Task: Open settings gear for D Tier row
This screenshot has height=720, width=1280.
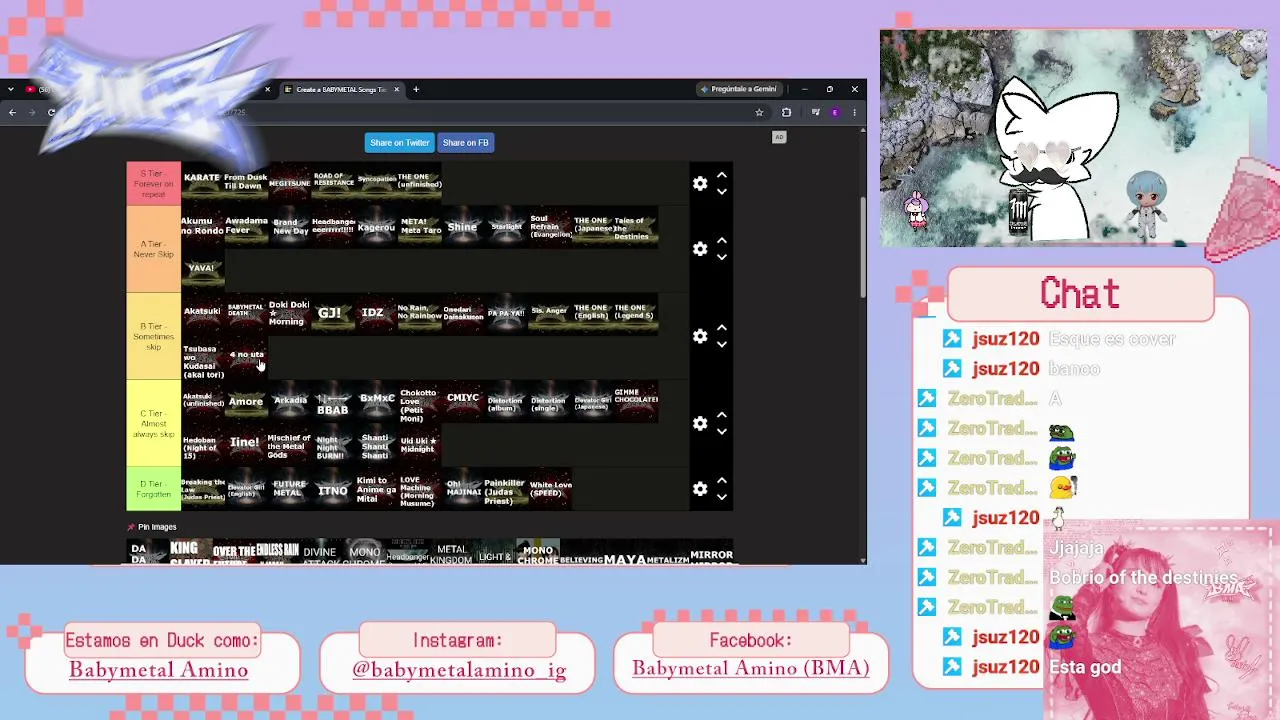Action: pos(700,489)
